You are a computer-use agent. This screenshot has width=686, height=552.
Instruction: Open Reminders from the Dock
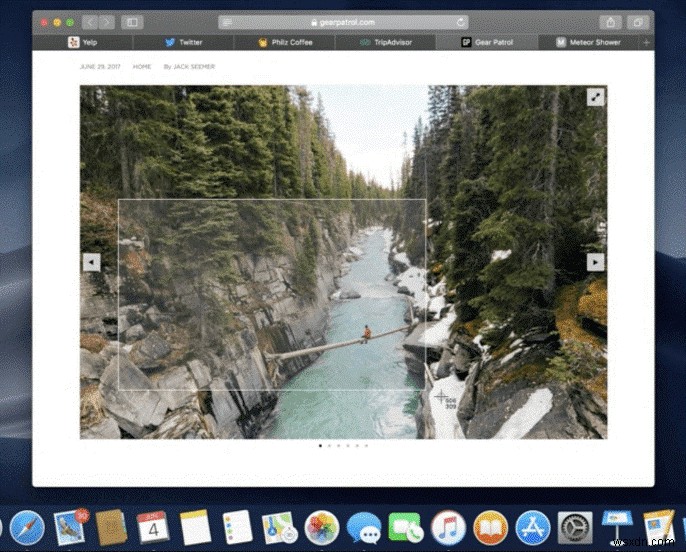point(237,528)
